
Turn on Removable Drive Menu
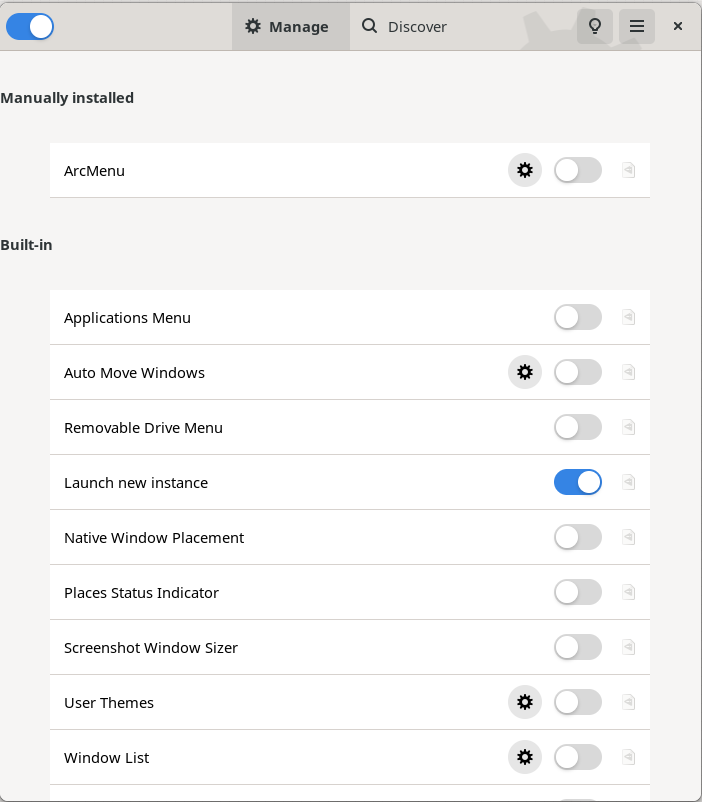[x=578, y=427]
